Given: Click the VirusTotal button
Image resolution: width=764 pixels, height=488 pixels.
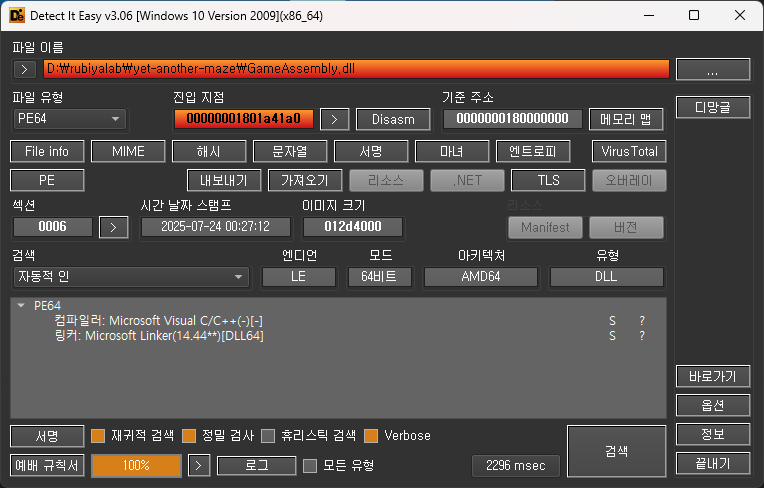Looking at the screenshot, I should tap(629, 151).
